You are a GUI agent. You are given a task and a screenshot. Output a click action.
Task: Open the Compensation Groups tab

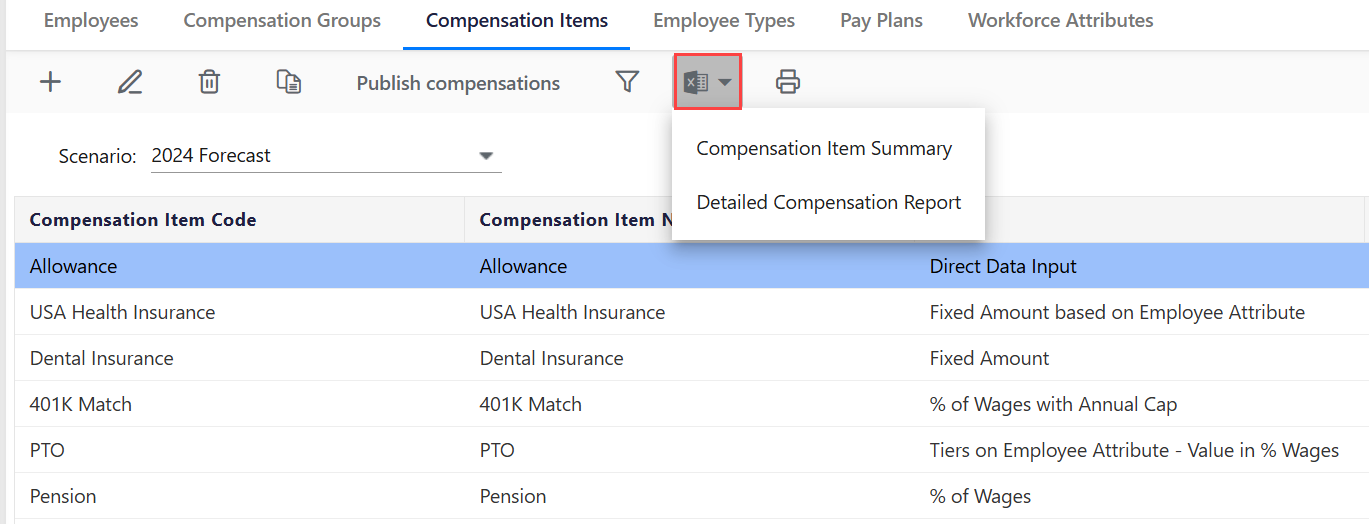tap(282, 21)
